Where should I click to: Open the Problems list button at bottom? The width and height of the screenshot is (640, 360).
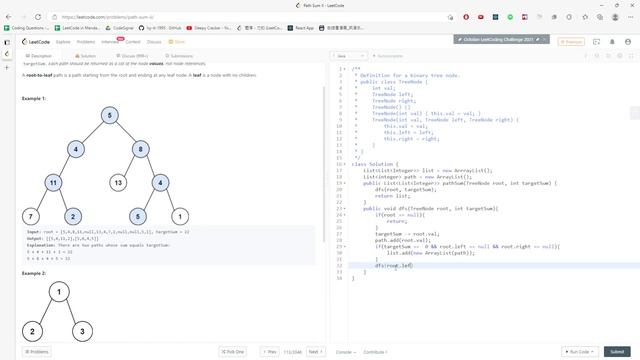pyautogui.click(x=37, y=351)
